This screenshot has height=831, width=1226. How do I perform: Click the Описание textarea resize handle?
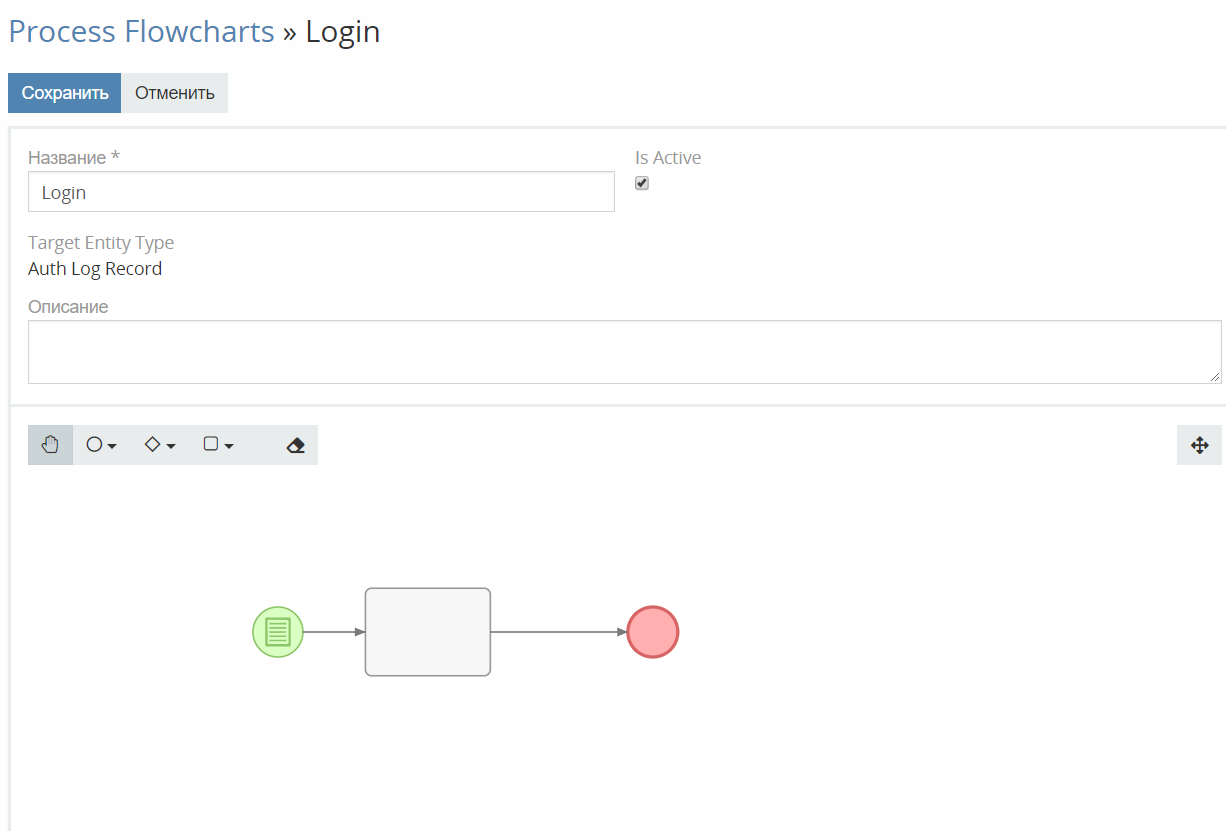click(x=1215, y=377)
